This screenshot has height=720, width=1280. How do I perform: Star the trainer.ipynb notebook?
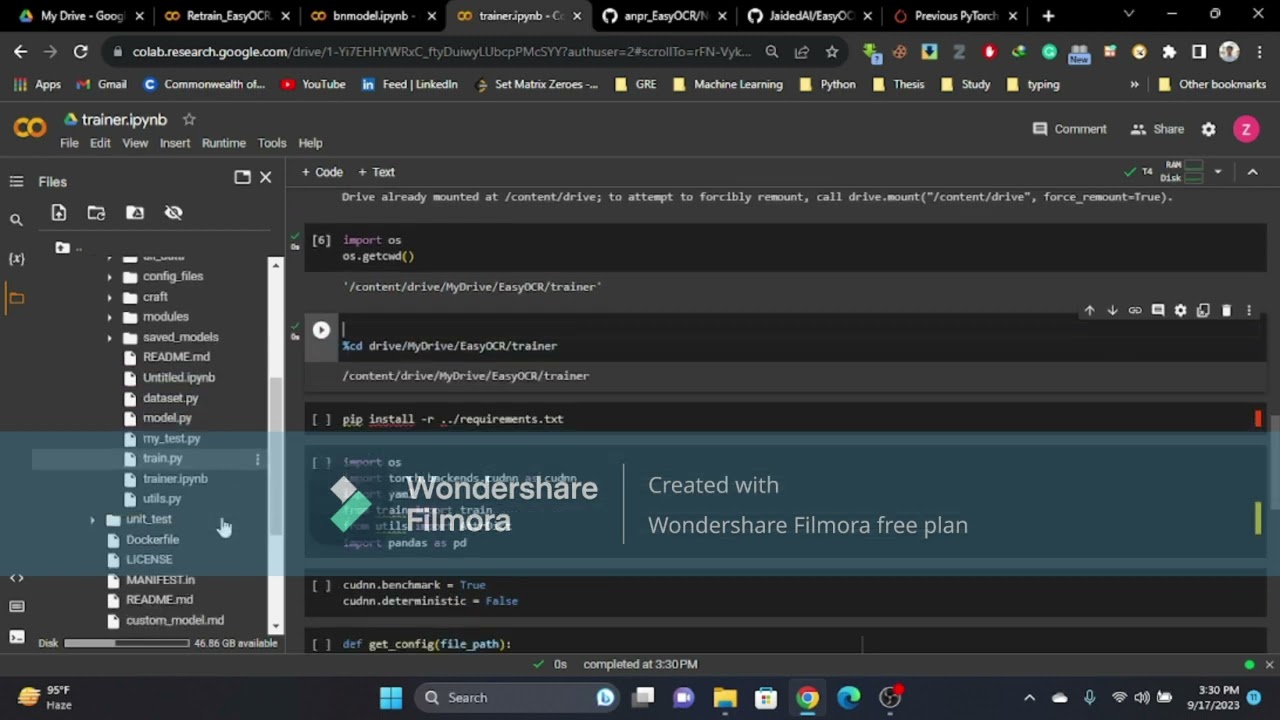[x=189, y=119]
